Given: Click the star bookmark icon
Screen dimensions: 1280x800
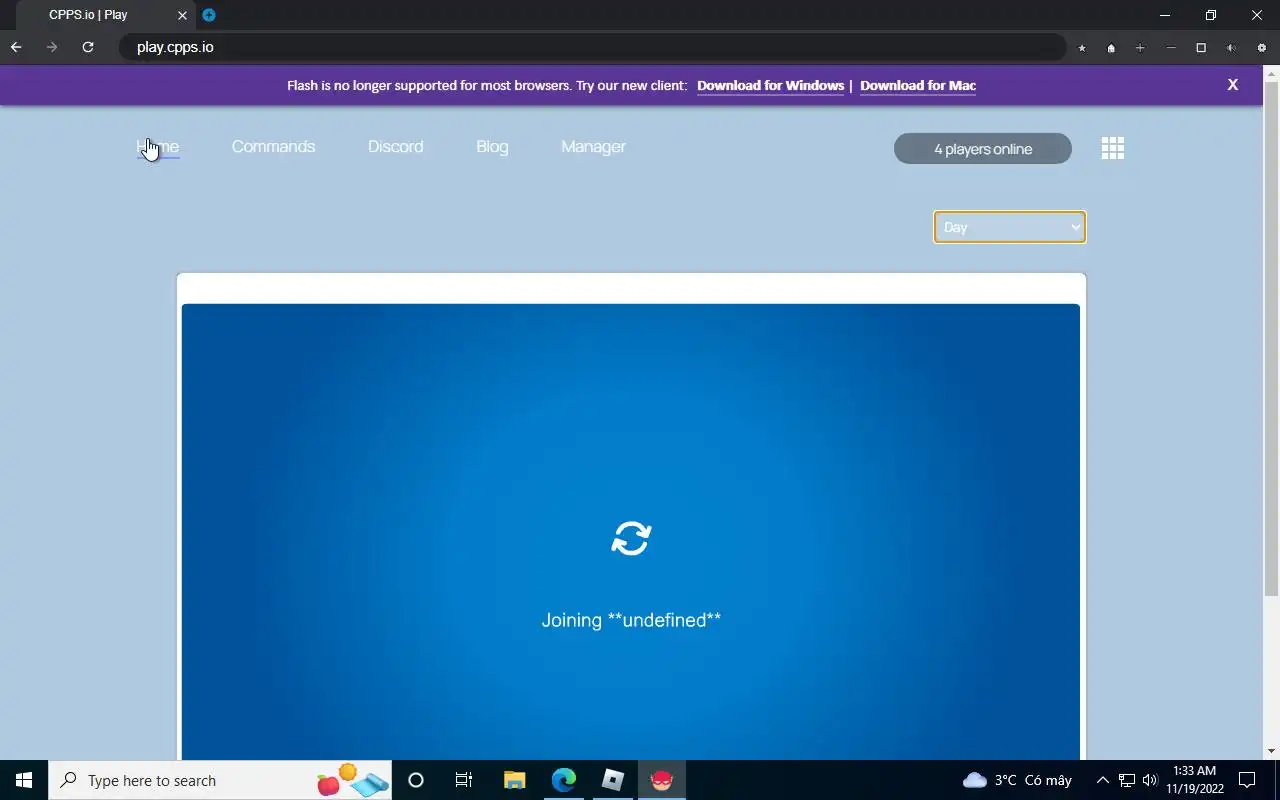Looking at the screenshot, I should 1082,48.
